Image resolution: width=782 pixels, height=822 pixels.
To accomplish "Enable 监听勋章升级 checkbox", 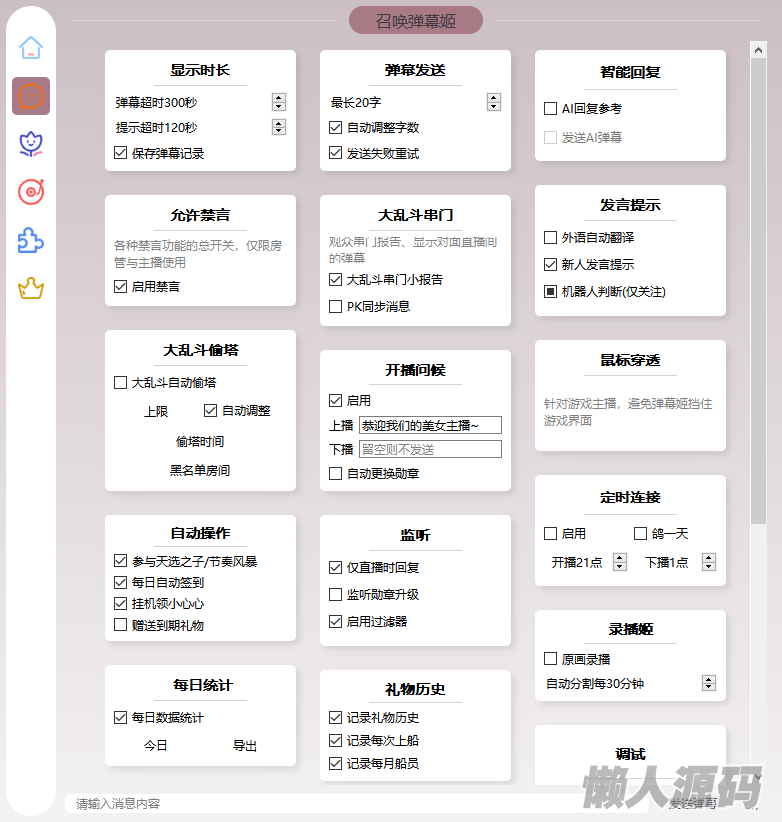I will [x=335, y=594].
